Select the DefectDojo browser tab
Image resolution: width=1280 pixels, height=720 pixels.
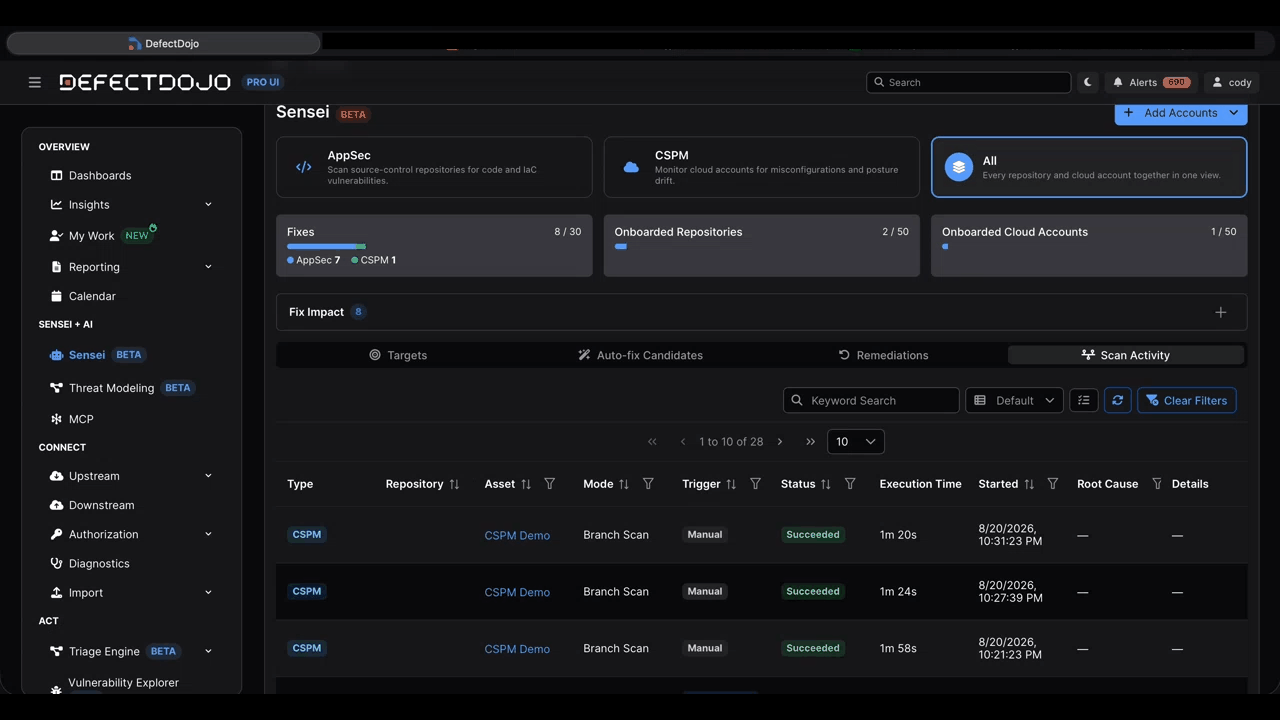pos(163,43)
